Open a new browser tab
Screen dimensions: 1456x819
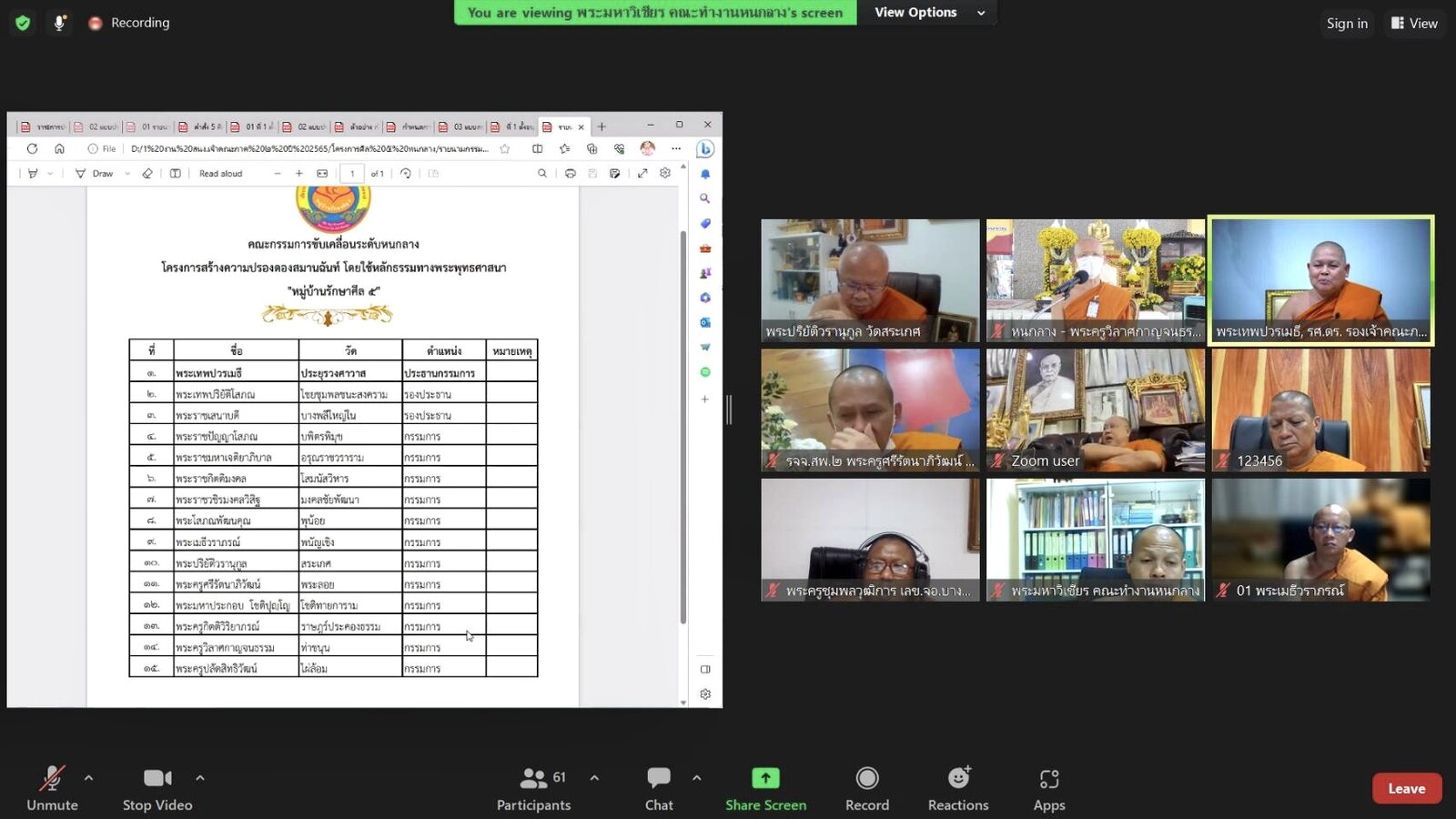coord(602,126)
